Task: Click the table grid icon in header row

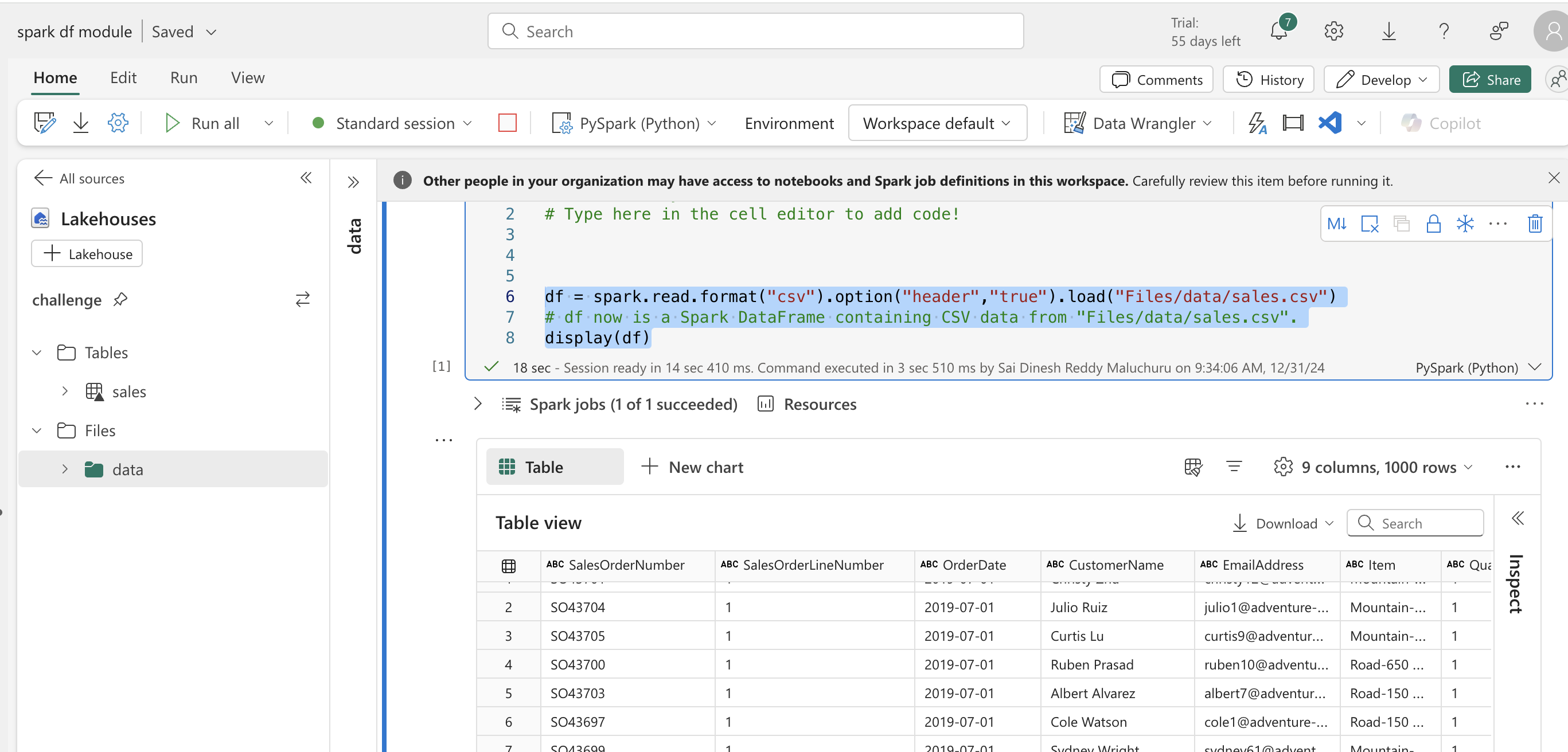Action: (x=509, y=566)
